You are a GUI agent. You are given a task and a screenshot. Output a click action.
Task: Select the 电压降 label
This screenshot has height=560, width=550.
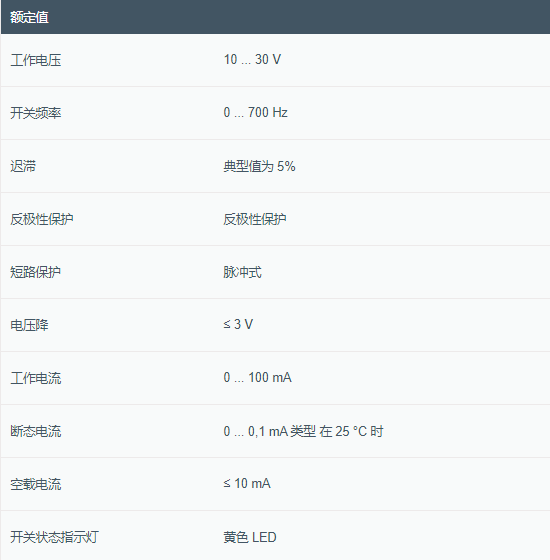(x=29, y=325)
